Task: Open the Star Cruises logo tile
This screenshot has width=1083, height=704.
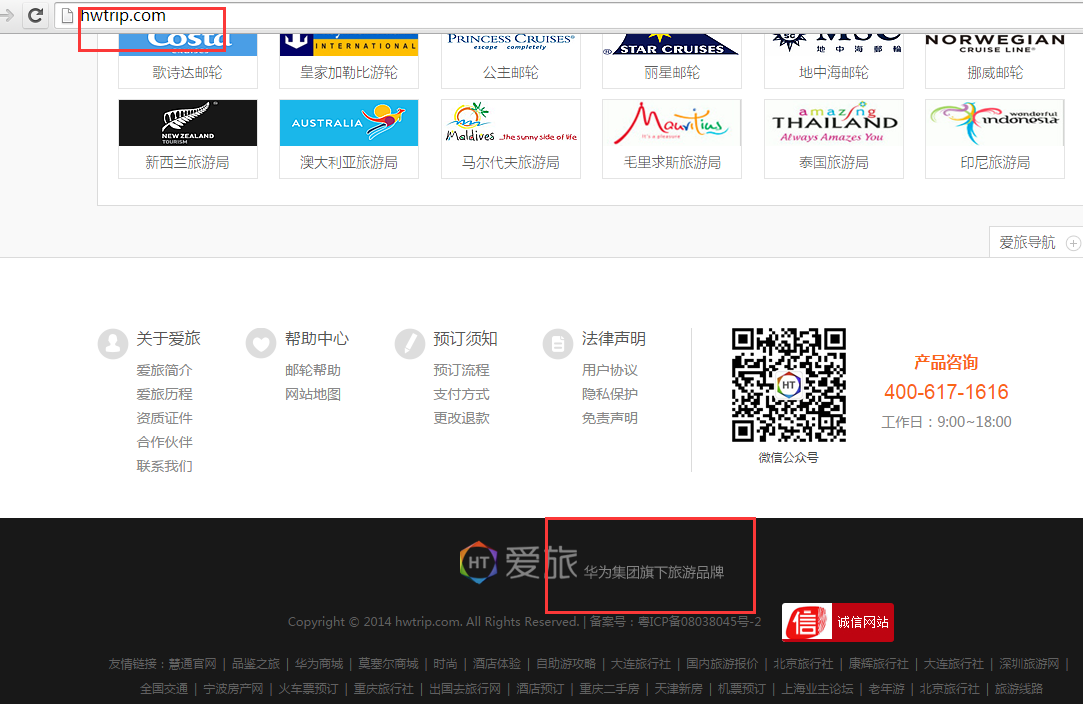Action: (671, 45)
